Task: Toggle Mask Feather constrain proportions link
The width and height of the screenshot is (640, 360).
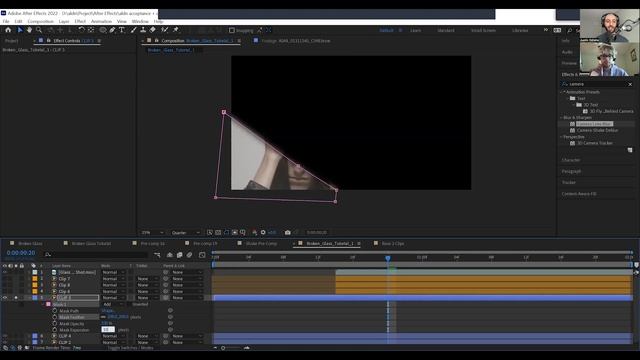Action: 103,317
